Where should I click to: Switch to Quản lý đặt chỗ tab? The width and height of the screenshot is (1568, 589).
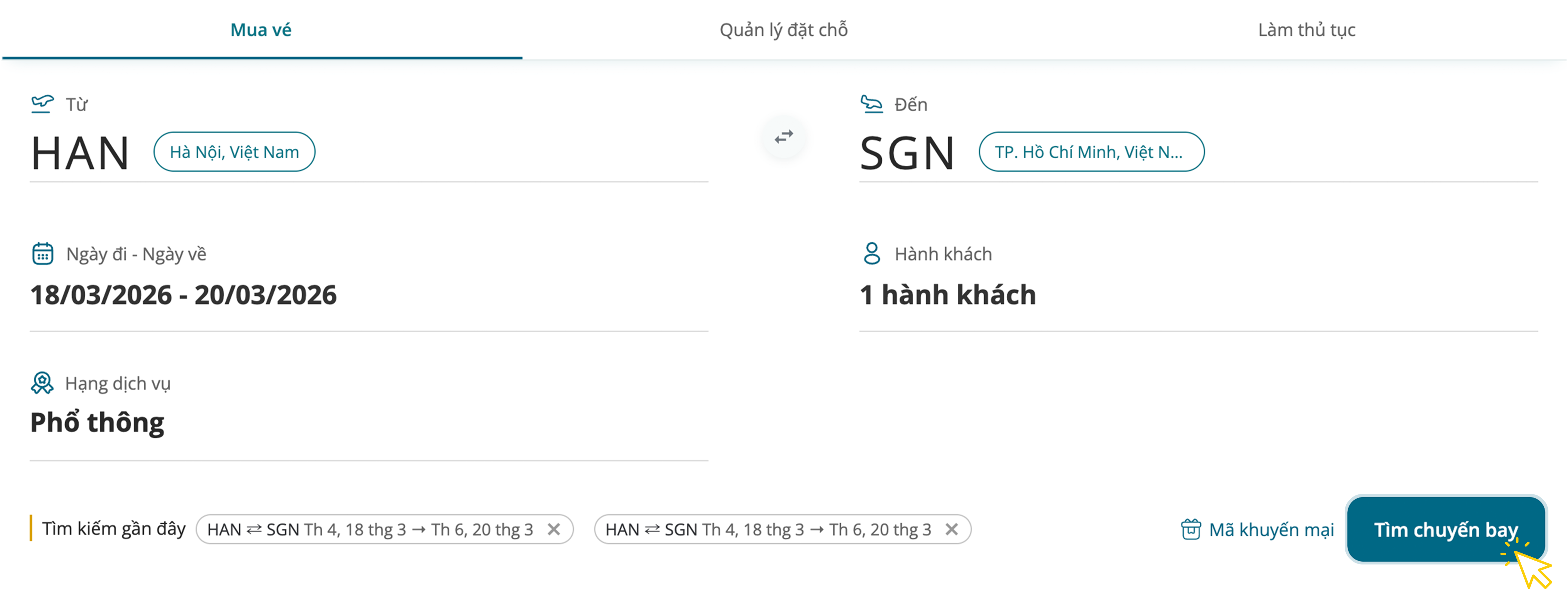coord(783,30)
